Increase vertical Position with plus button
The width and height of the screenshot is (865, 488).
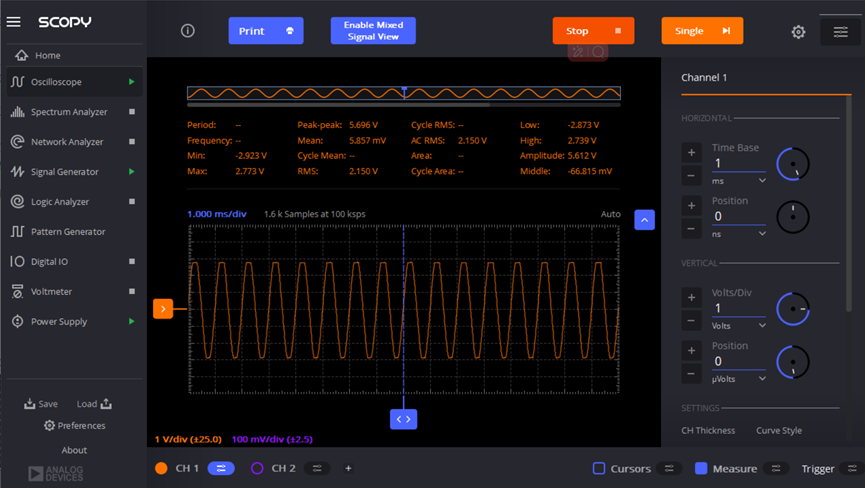coord(691,351)
